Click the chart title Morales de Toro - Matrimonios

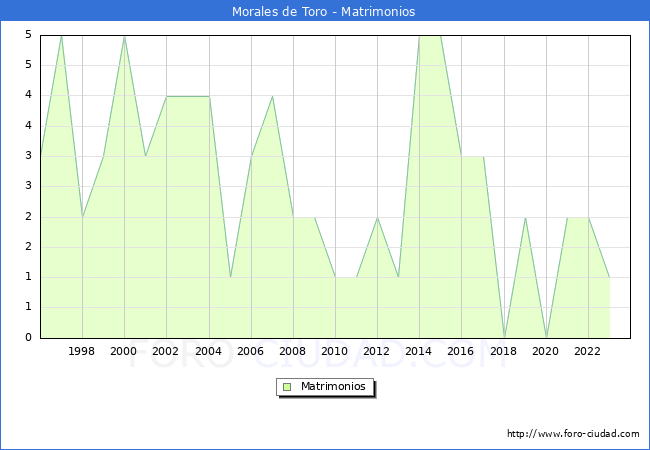[x=324, y=12]
